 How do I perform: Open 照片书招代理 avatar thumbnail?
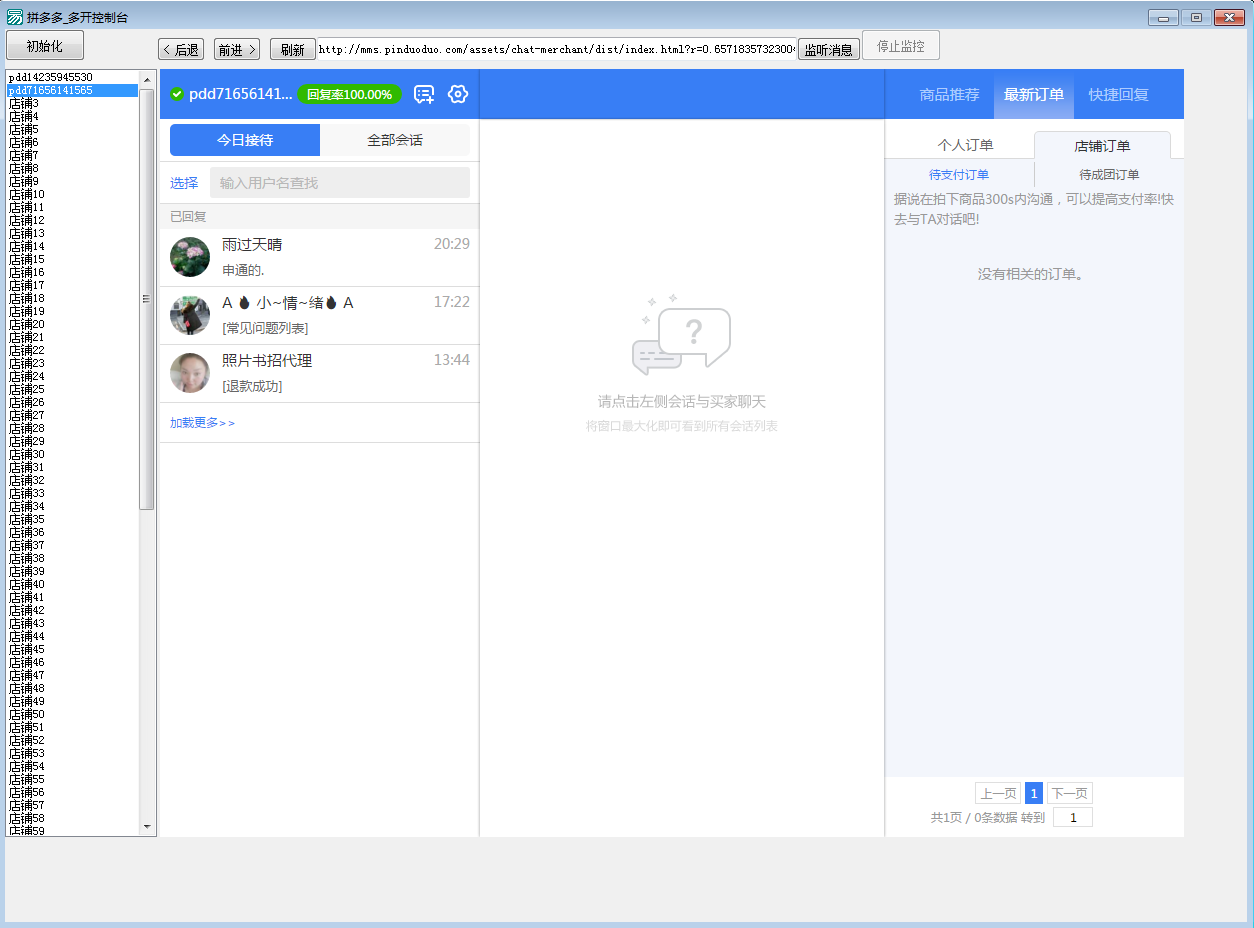[190, 373]
